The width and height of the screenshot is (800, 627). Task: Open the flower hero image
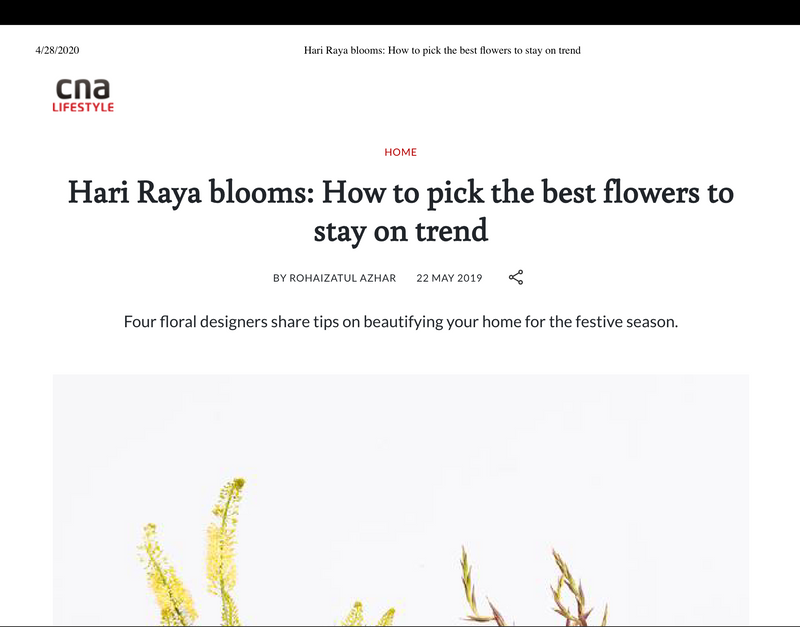[x=401, y=500]
